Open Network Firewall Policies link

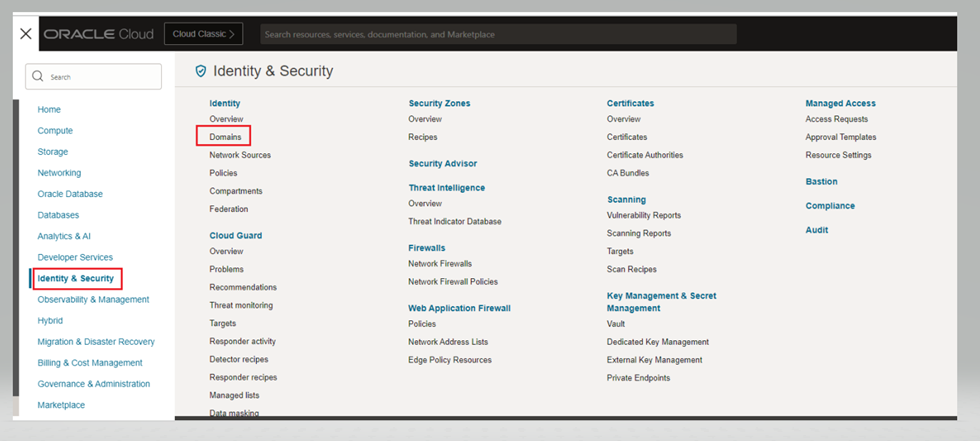(x=453, y=282)
